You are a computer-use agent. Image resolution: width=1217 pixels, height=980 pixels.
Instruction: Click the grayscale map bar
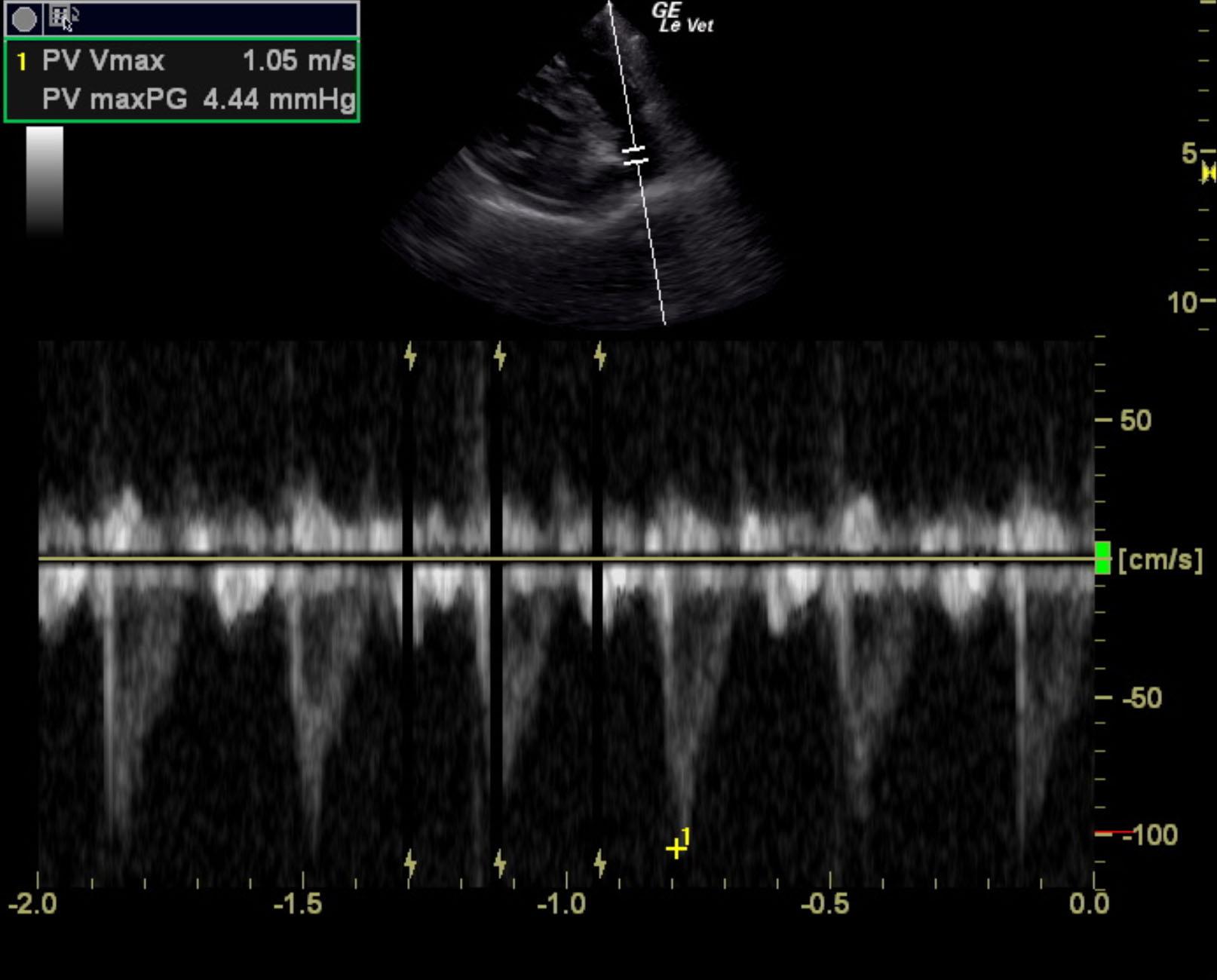coord(44,179)
